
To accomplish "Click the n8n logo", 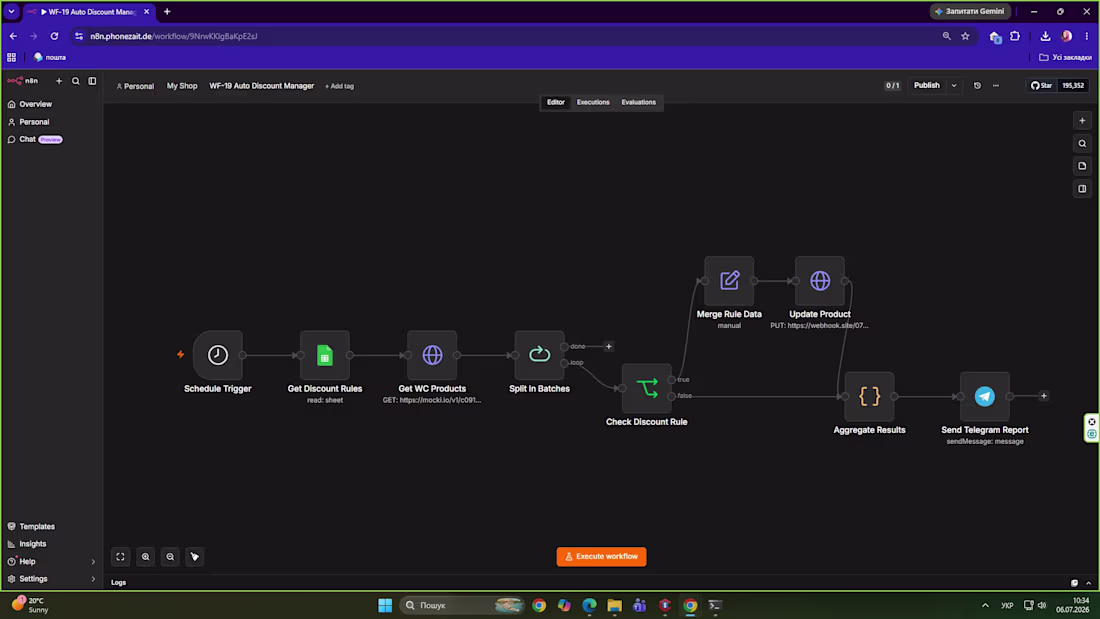I will [x=22, y=81].
